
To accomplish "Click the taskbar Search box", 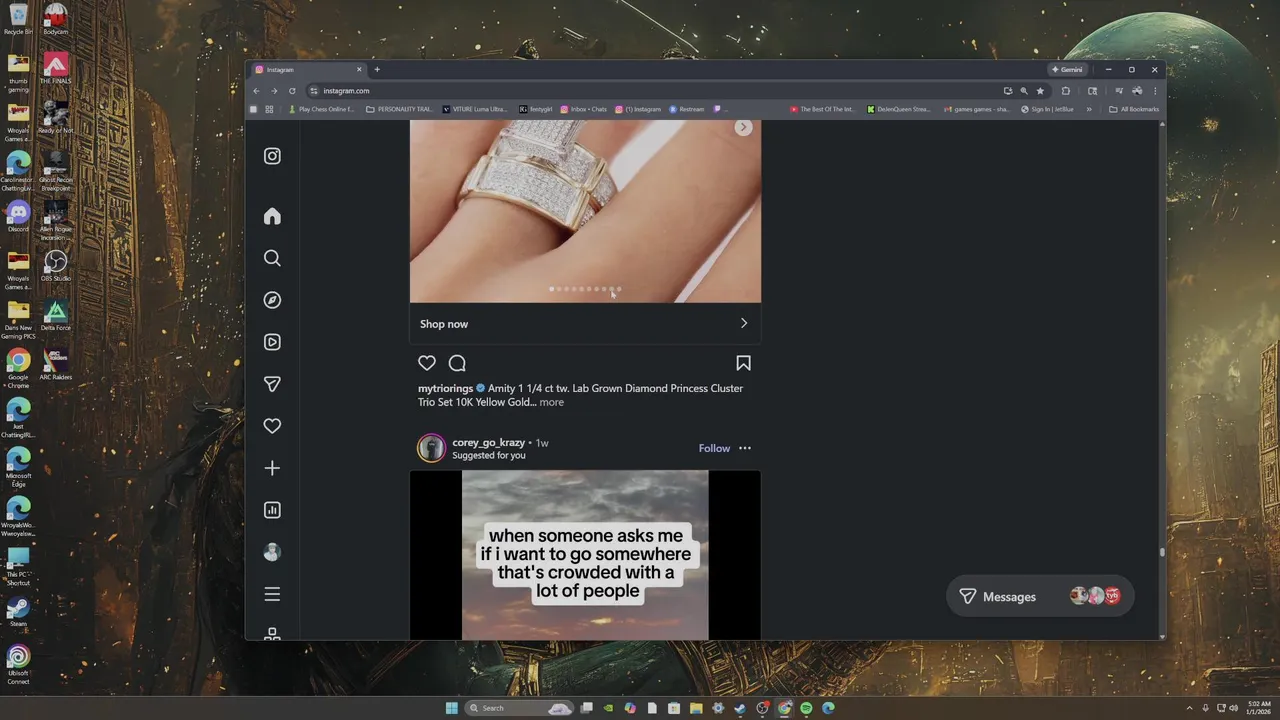I will pyautogui.click(x=518, y=708).
